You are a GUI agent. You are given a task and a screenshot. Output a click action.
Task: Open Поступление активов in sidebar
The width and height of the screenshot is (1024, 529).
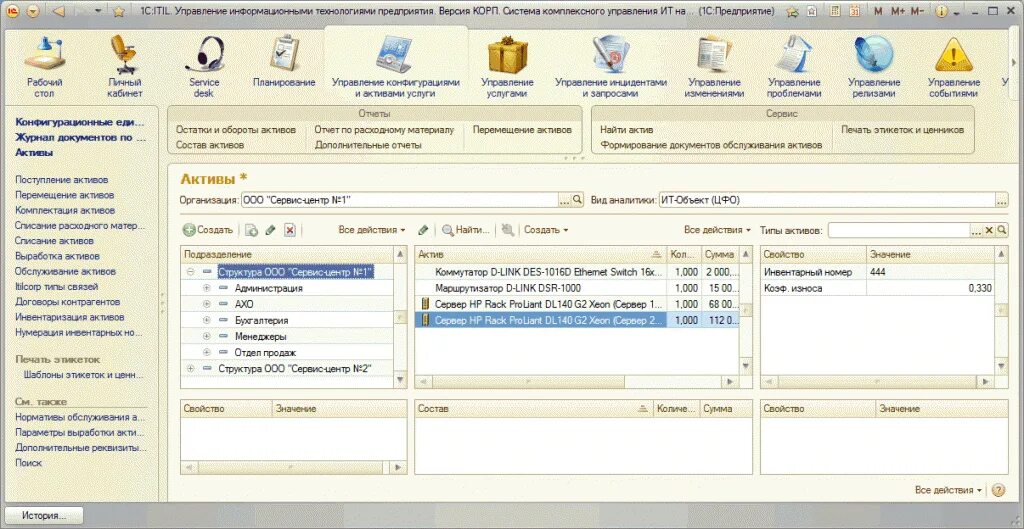62,180
